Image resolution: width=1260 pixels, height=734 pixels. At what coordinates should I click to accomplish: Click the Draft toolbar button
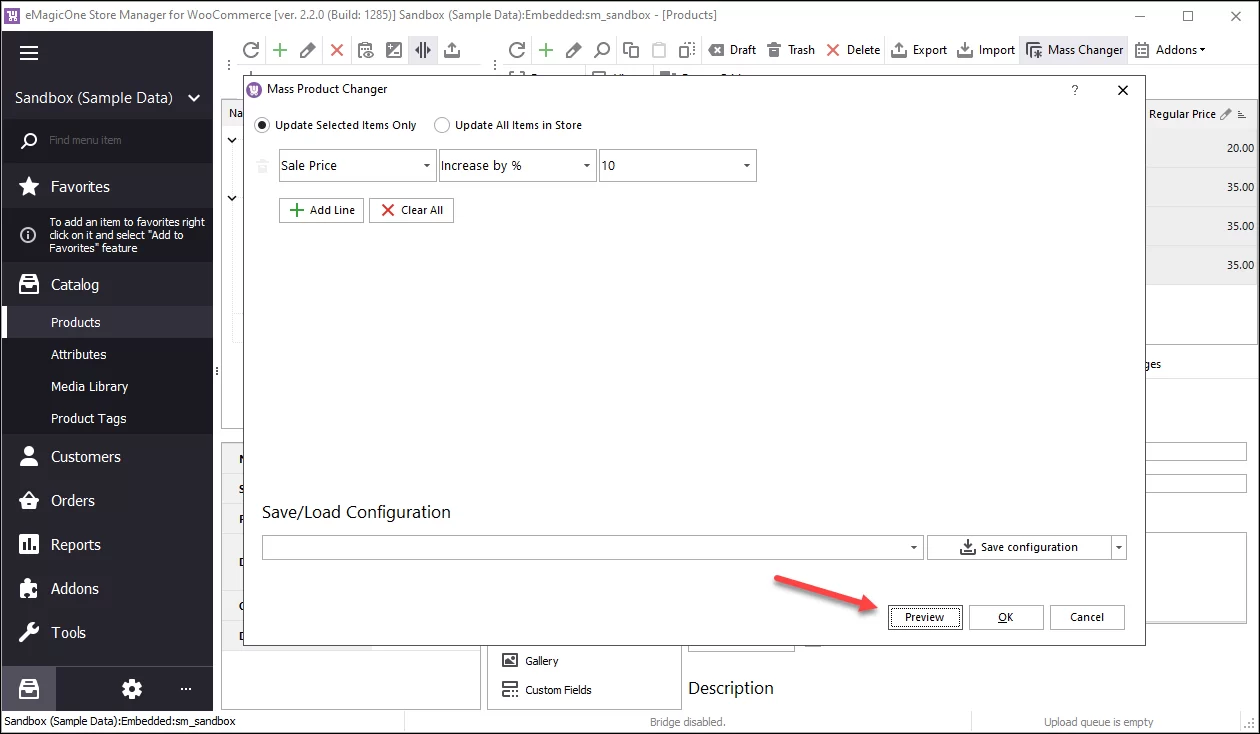(x=732, y=50)
